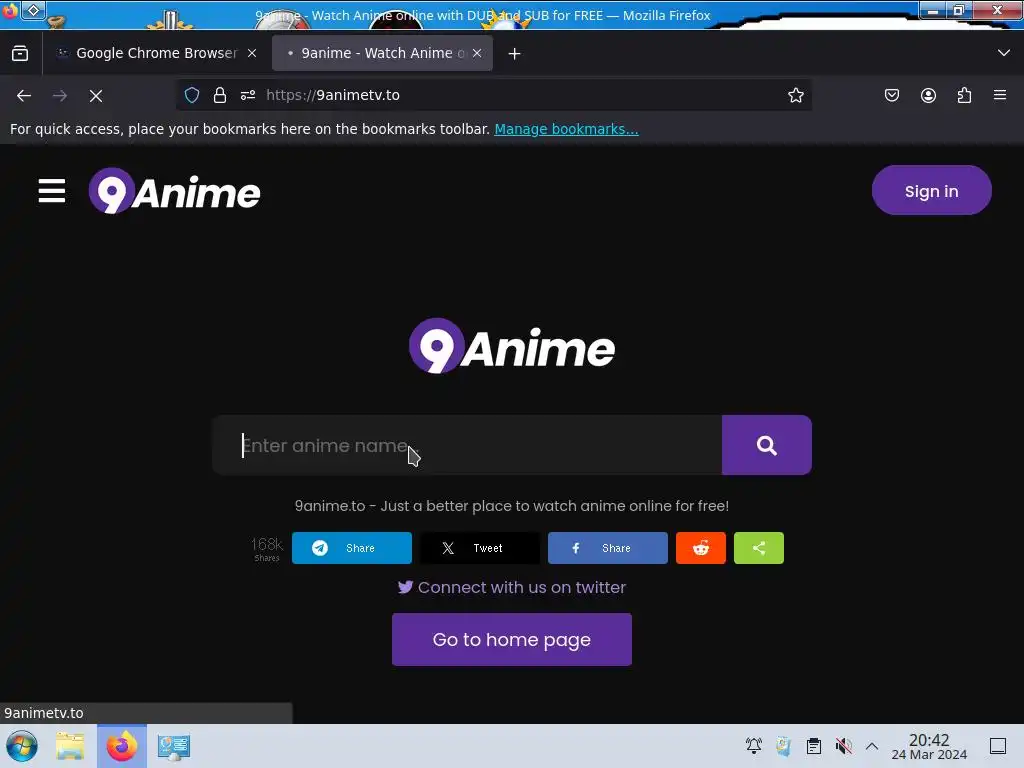Viewport: 1024px width, 768px height.
Task: Click the large centered 9Anime logo
Action: (x=512, y=346)
